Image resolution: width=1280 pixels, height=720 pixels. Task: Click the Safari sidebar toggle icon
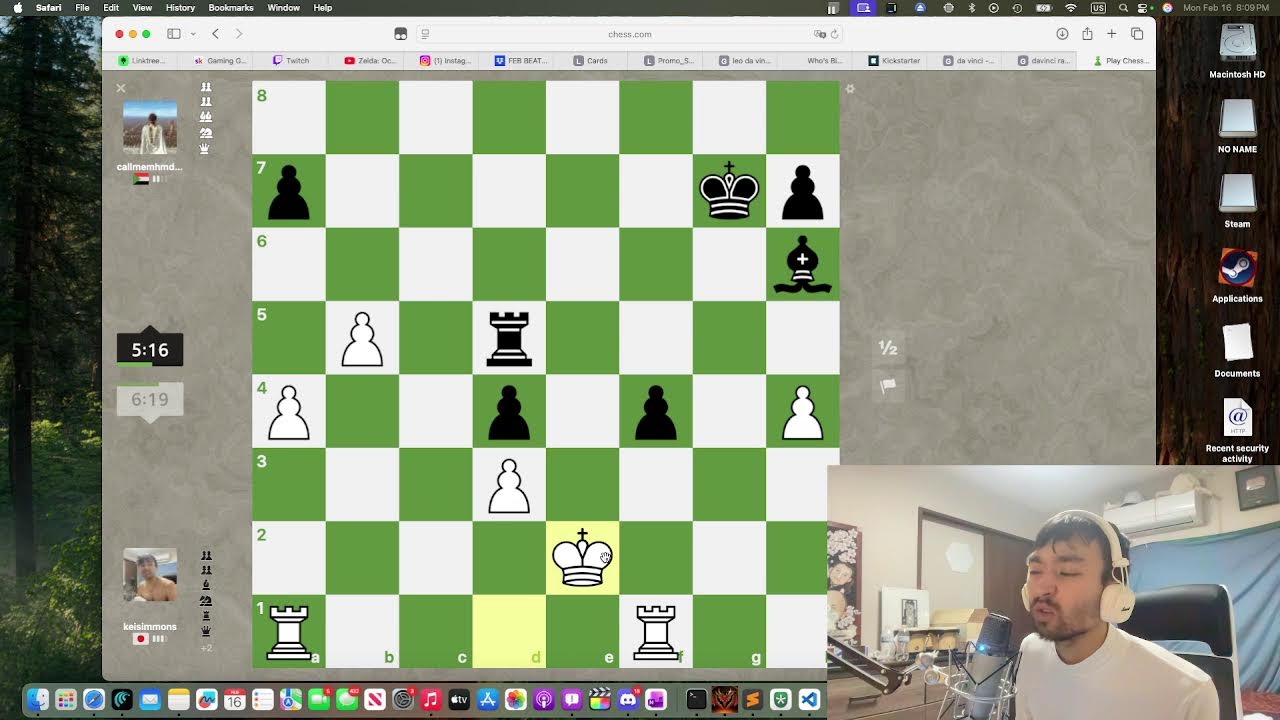[x=173, y=34]
